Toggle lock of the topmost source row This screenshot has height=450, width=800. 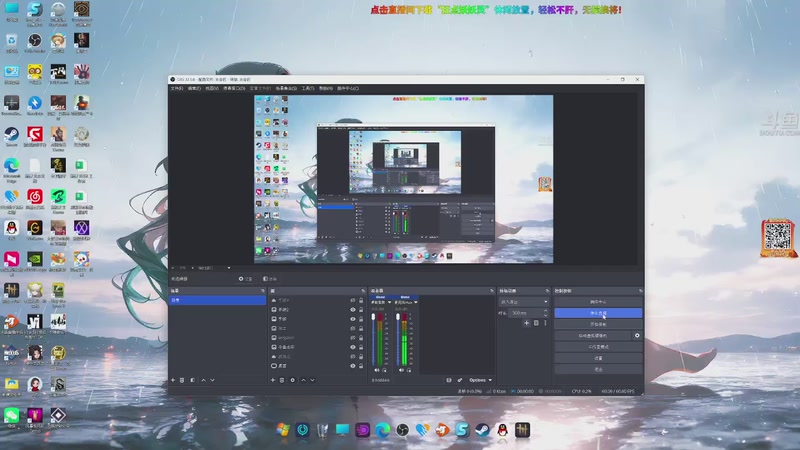361,300
